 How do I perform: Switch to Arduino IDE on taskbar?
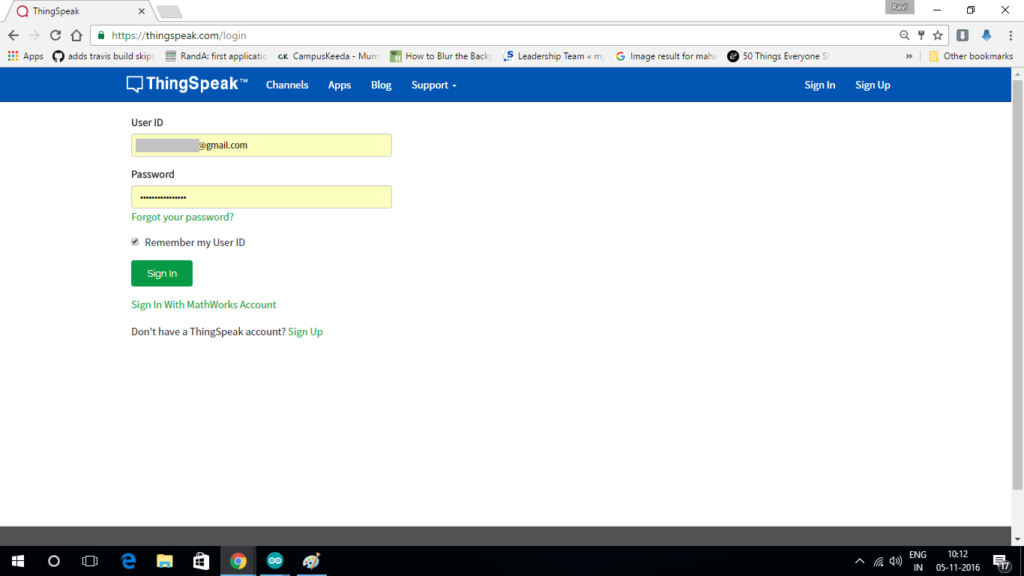275,561
